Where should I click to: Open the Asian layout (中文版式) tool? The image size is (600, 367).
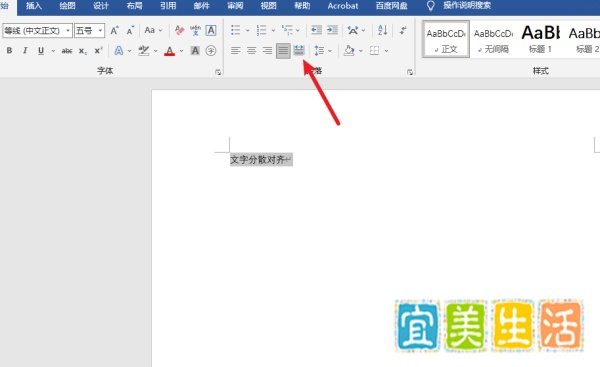pyautogui.click(x=353, y=30)
